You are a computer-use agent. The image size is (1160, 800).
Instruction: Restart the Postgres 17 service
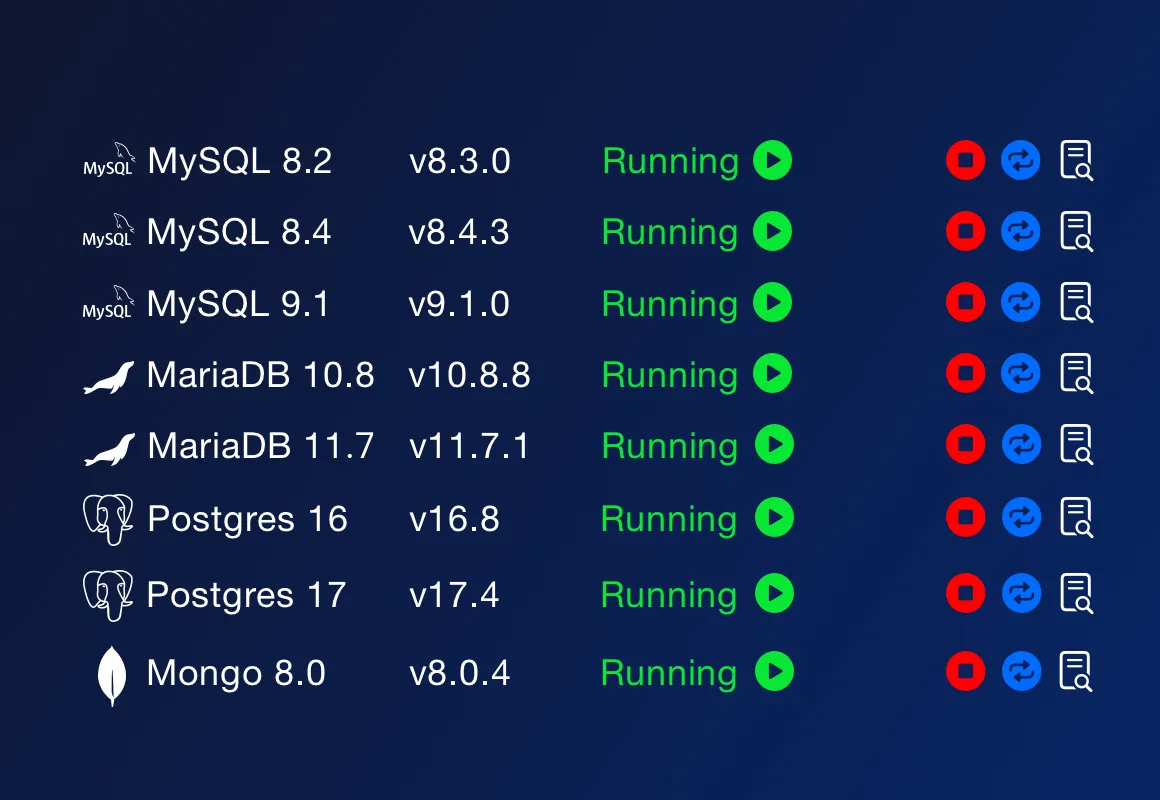point(1022,593)
